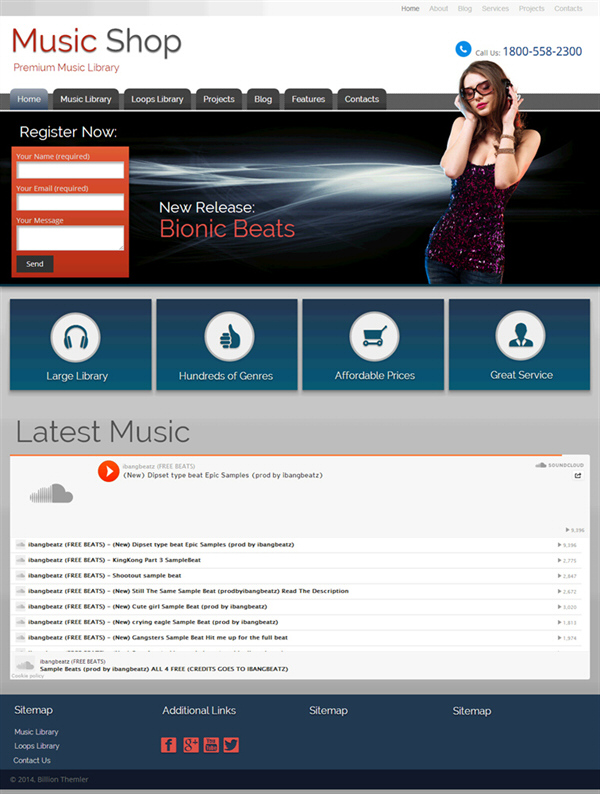This screenshot has width=600, height=794.
Task: Open the Music Library navigation tab
Action: click(x=86, y=99)
